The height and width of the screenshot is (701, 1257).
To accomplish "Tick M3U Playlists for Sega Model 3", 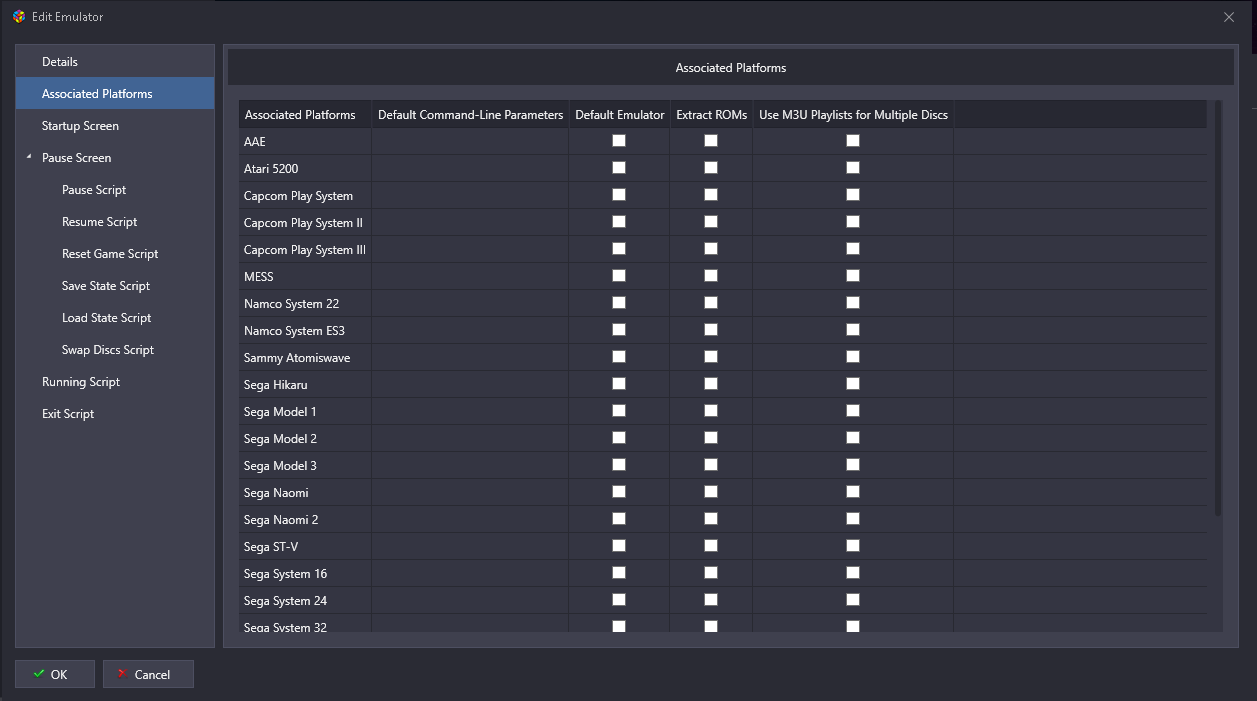I will [x=853, y=465].
